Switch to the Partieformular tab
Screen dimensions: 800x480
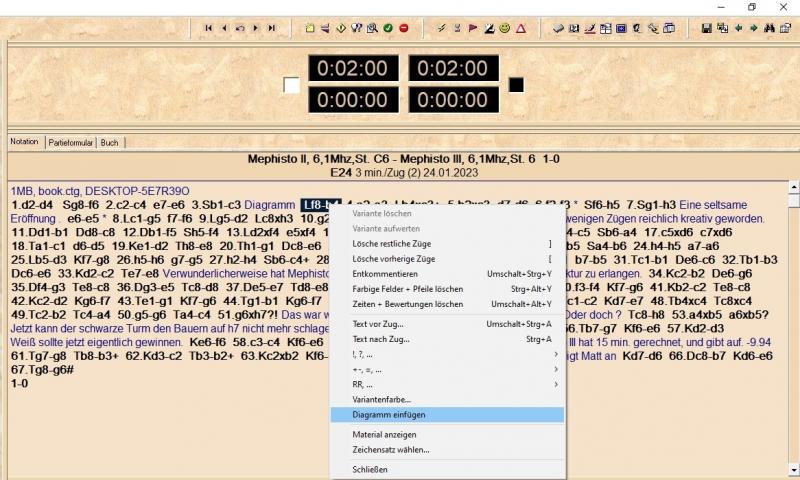coord(70,143)
